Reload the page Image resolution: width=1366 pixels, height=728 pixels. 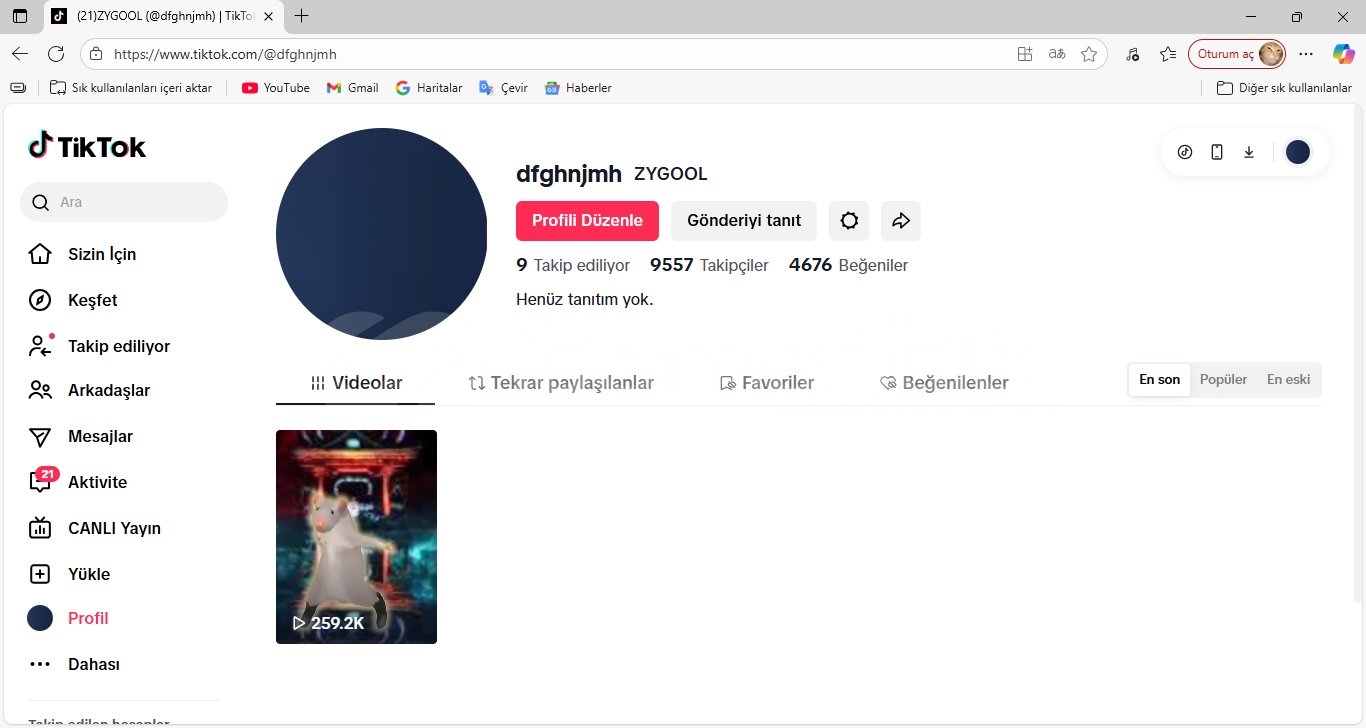[x=56, y=54]
